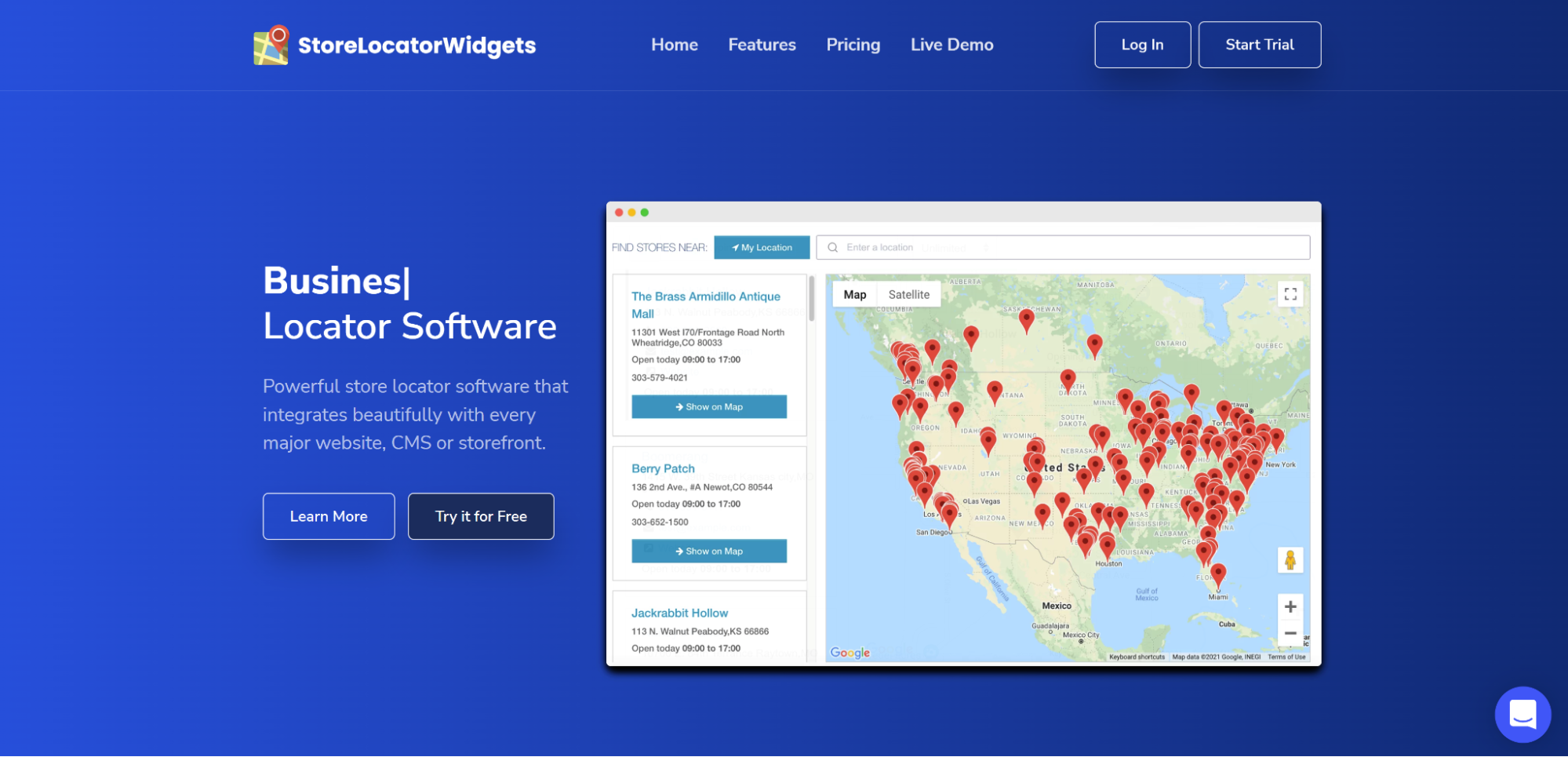This screenshot has height=757, width=1568.
Task: Click phone number 303-652-1500
Action: [x=660, y=522]
